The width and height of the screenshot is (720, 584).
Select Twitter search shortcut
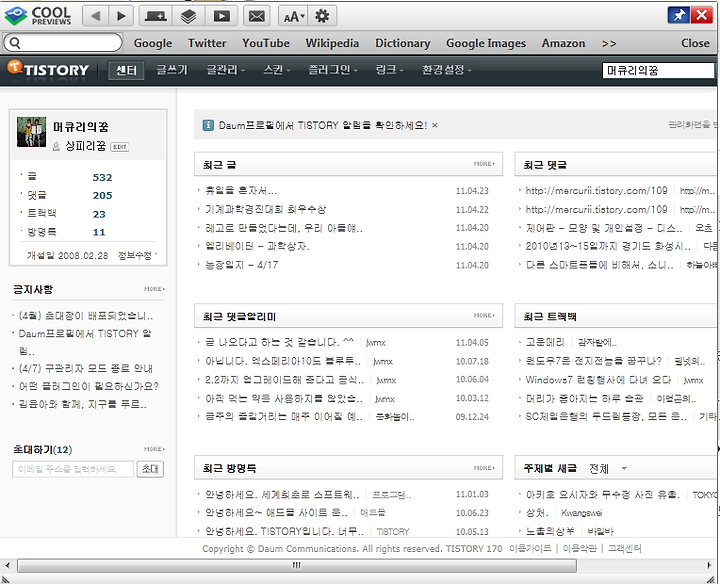[x=207, y=43]
